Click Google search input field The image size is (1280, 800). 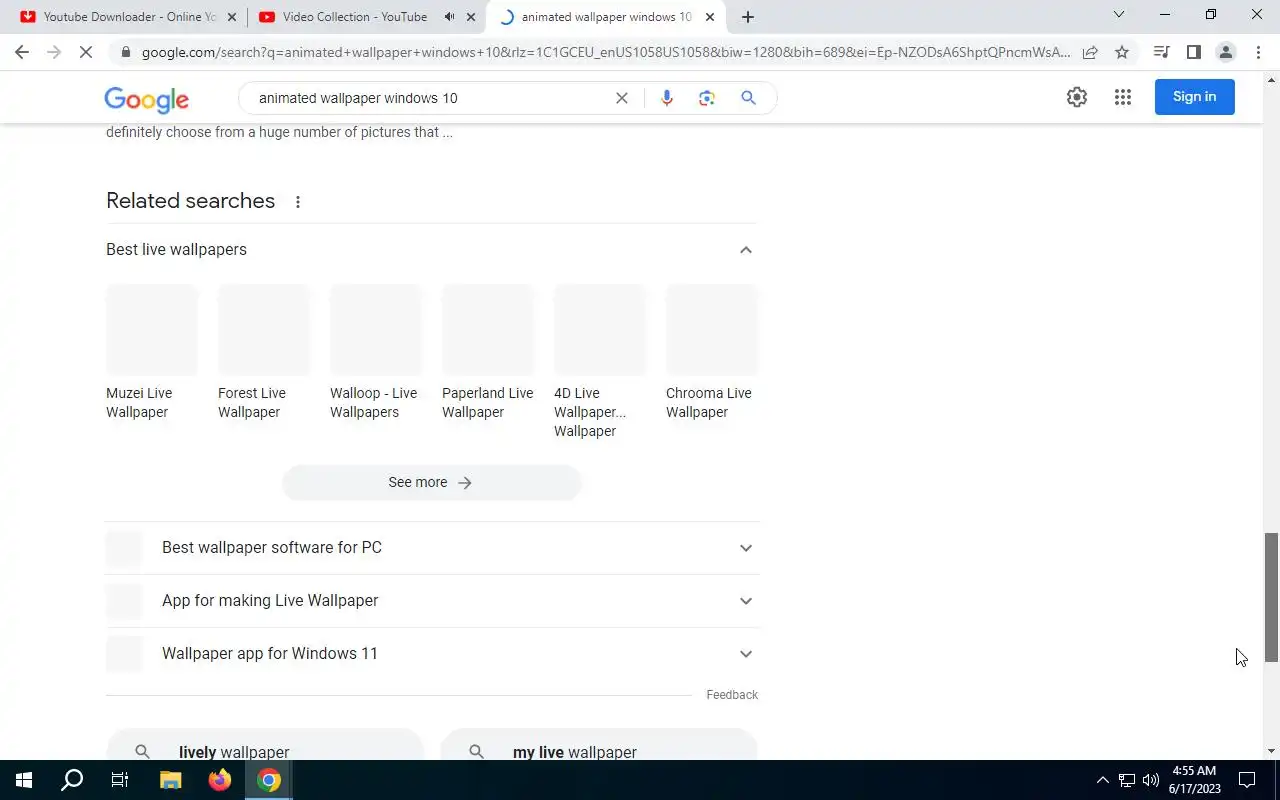430,98
